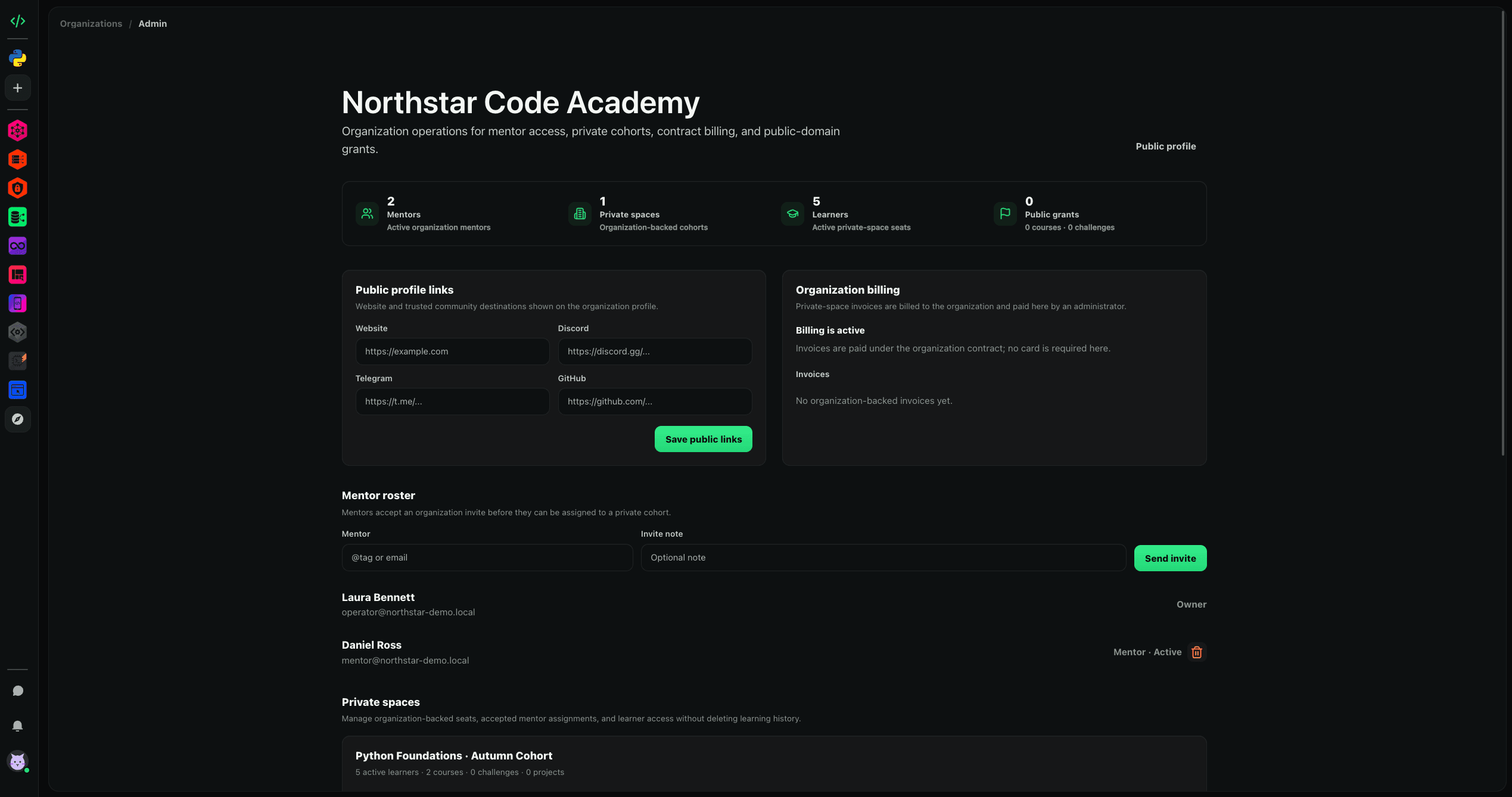Click the Public grants flag icon
This screenshot has width=1512, height=797.
tap(1005, 214)
